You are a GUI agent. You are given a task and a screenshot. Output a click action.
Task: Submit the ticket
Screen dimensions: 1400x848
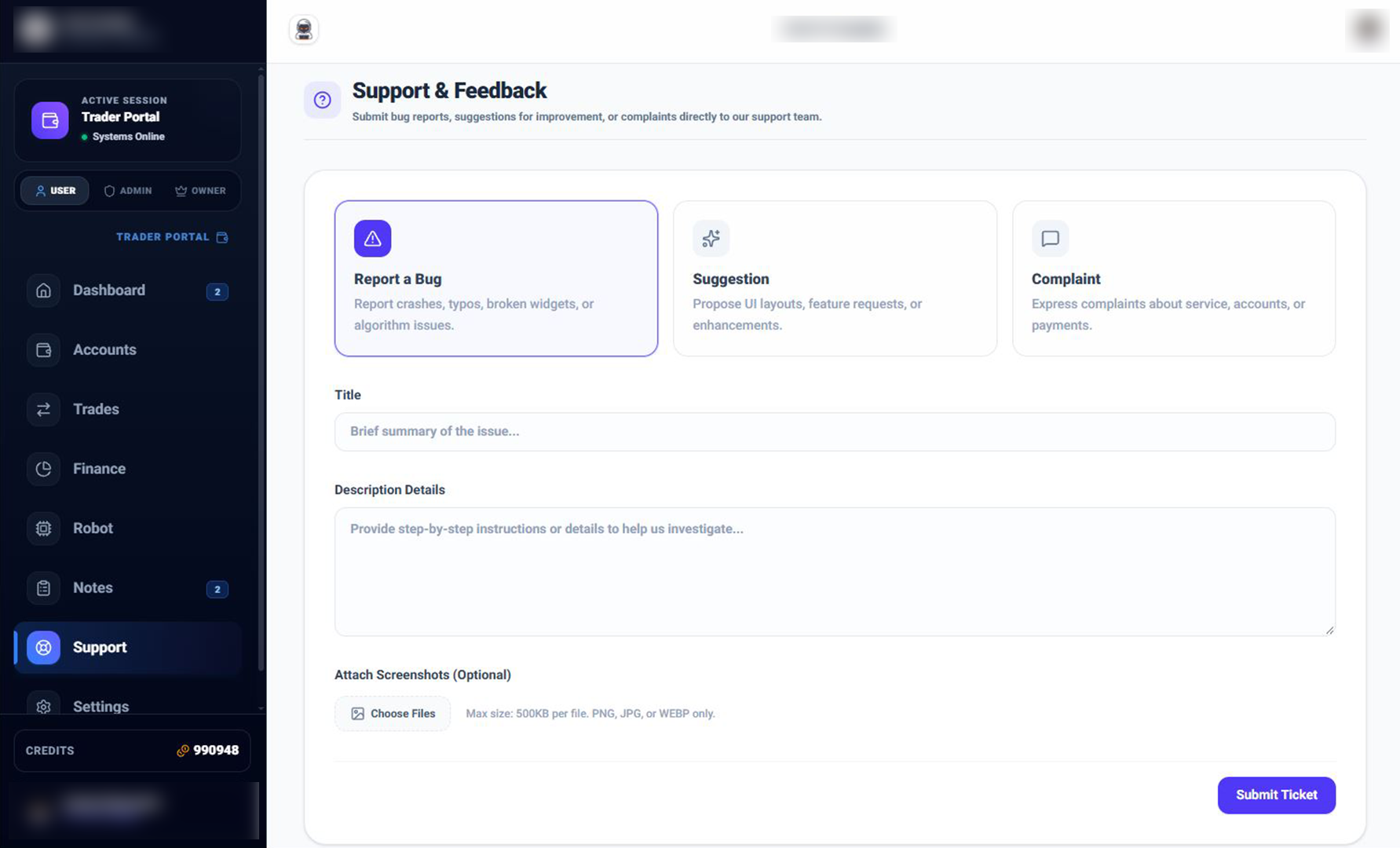tap(1276, 795)
